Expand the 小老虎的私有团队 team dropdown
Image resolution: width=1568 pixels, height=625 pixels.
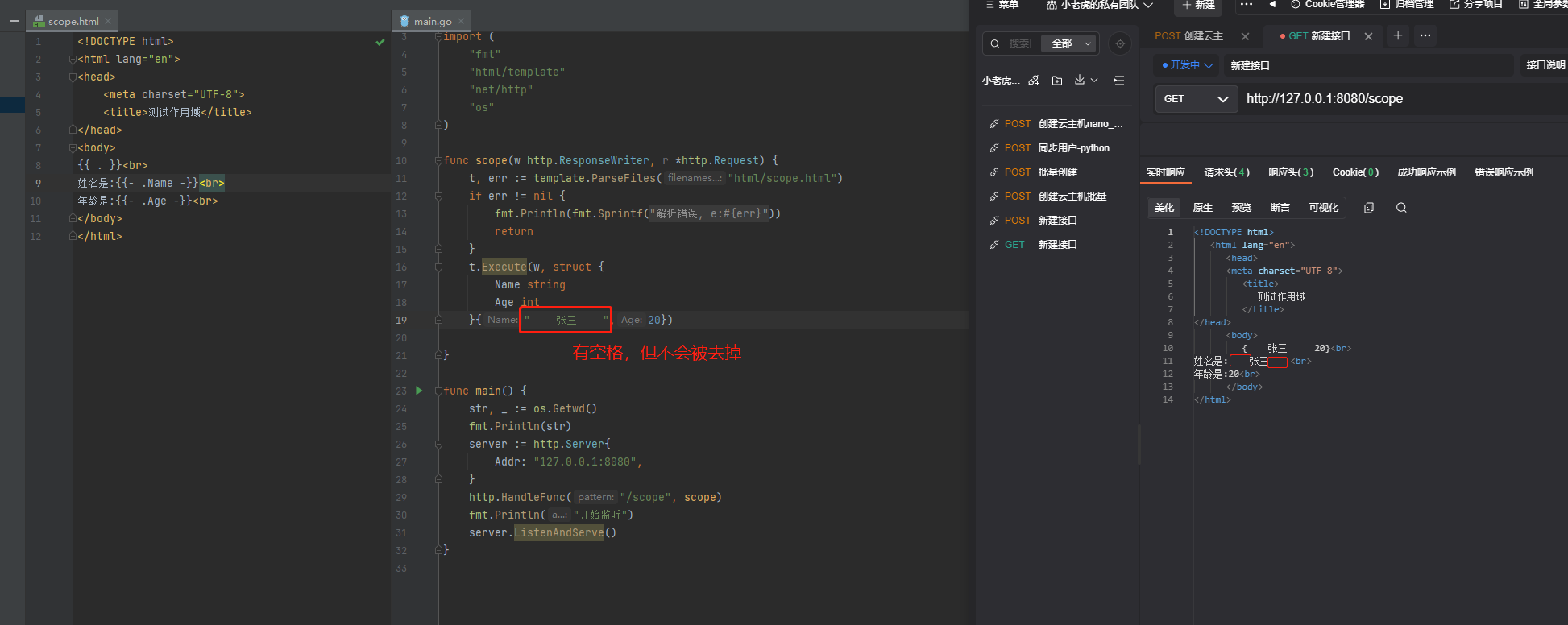[1100, 5]
